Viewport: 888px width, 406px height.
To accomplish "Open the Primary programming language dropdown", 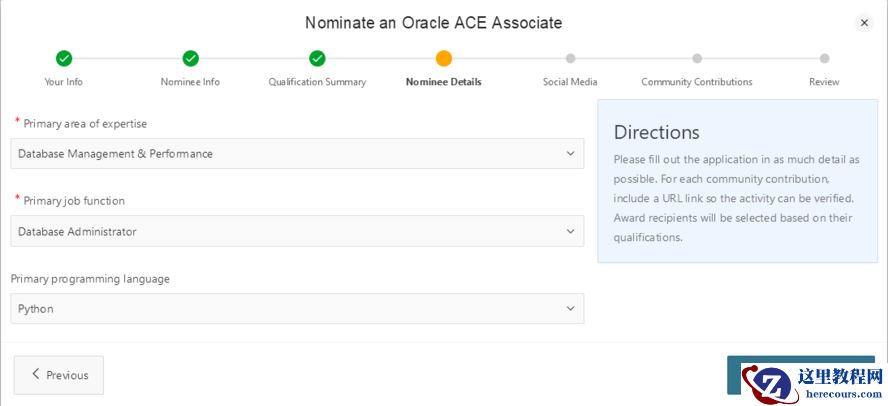I will pos(297,309).
